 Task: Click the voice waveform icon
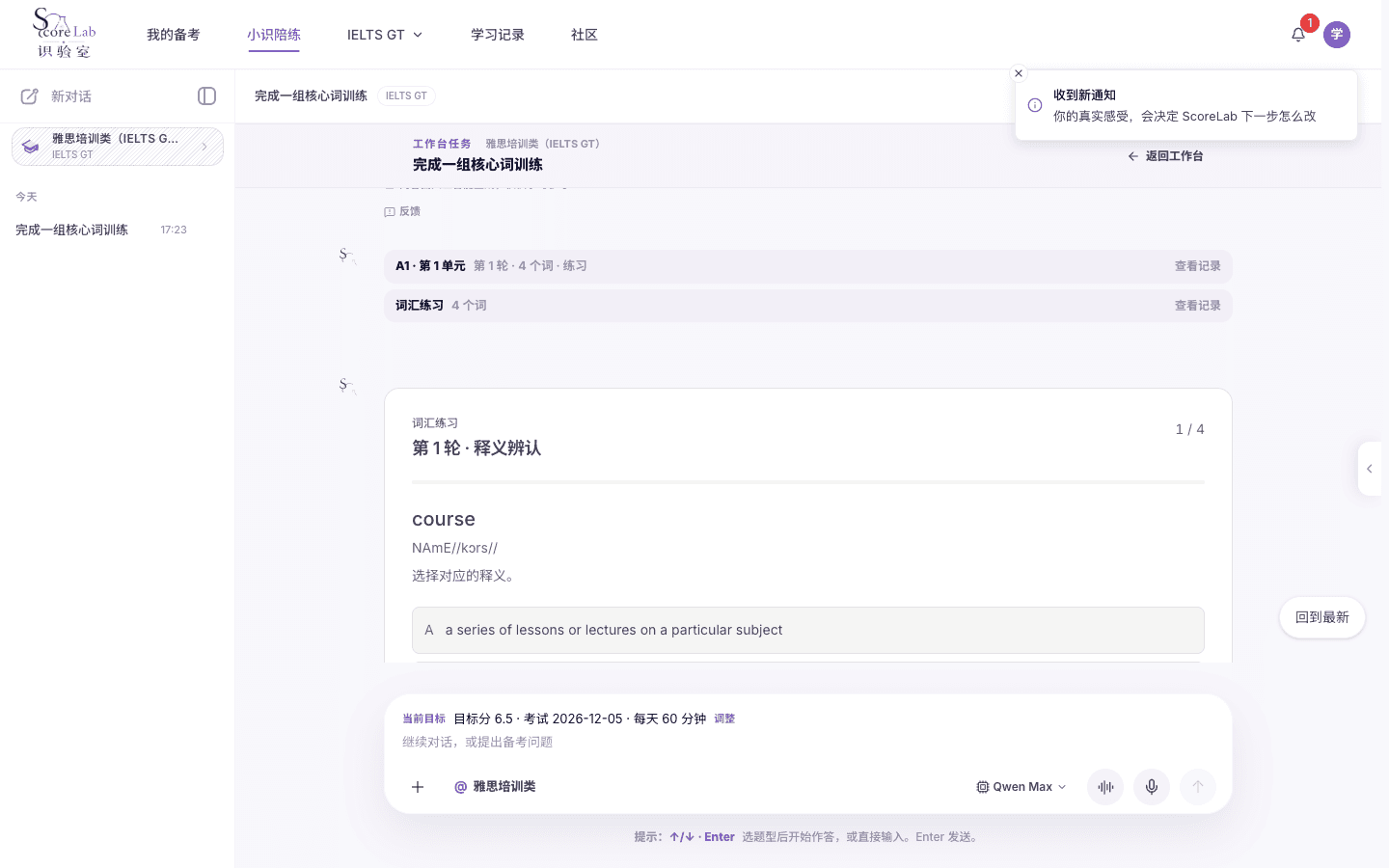point(1105,787)
